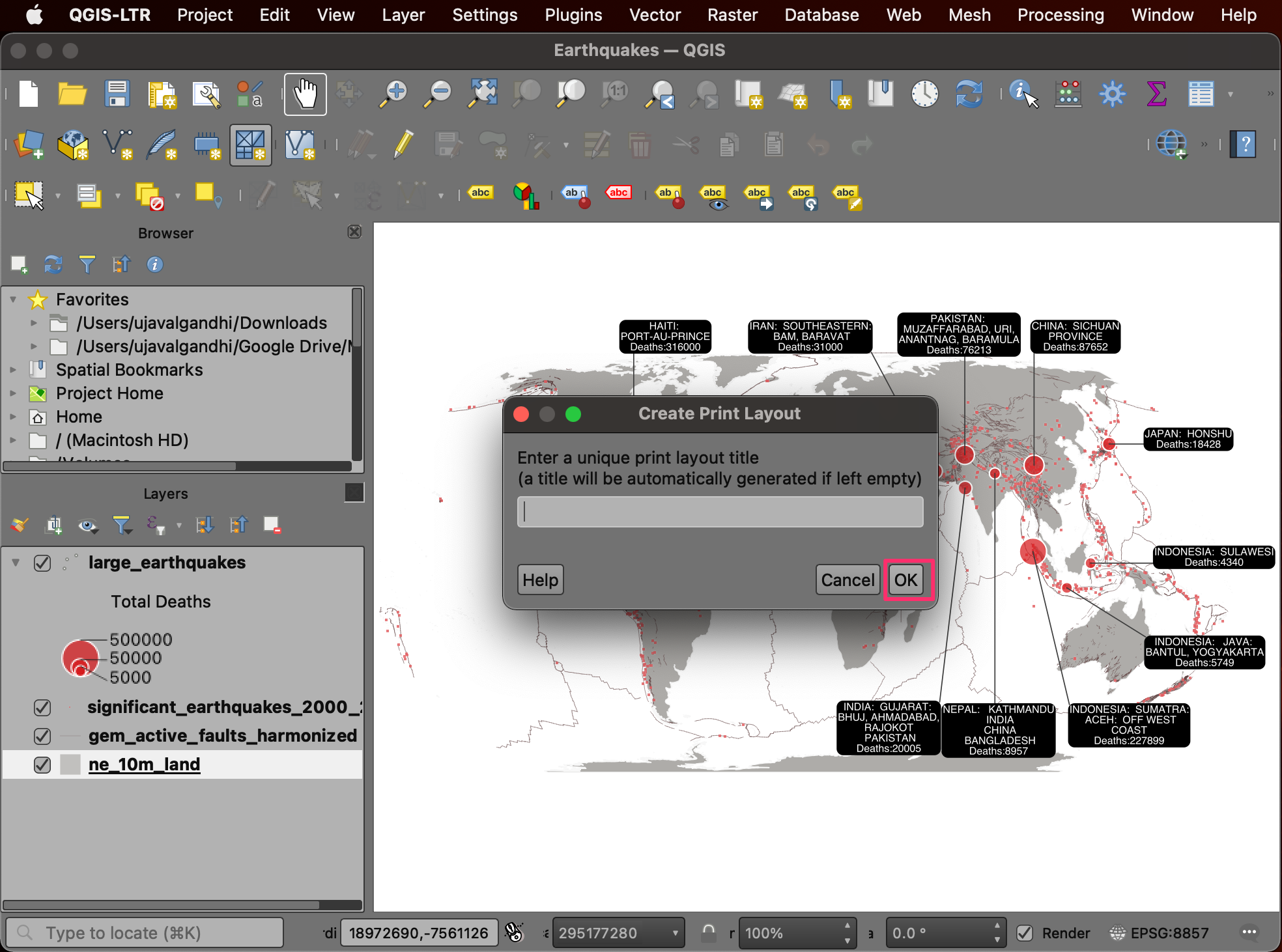1282x952 pixels.
Task: Click the ne_10m_land gray color swatch
Action: pyautogui.click(x=70, y=764)
